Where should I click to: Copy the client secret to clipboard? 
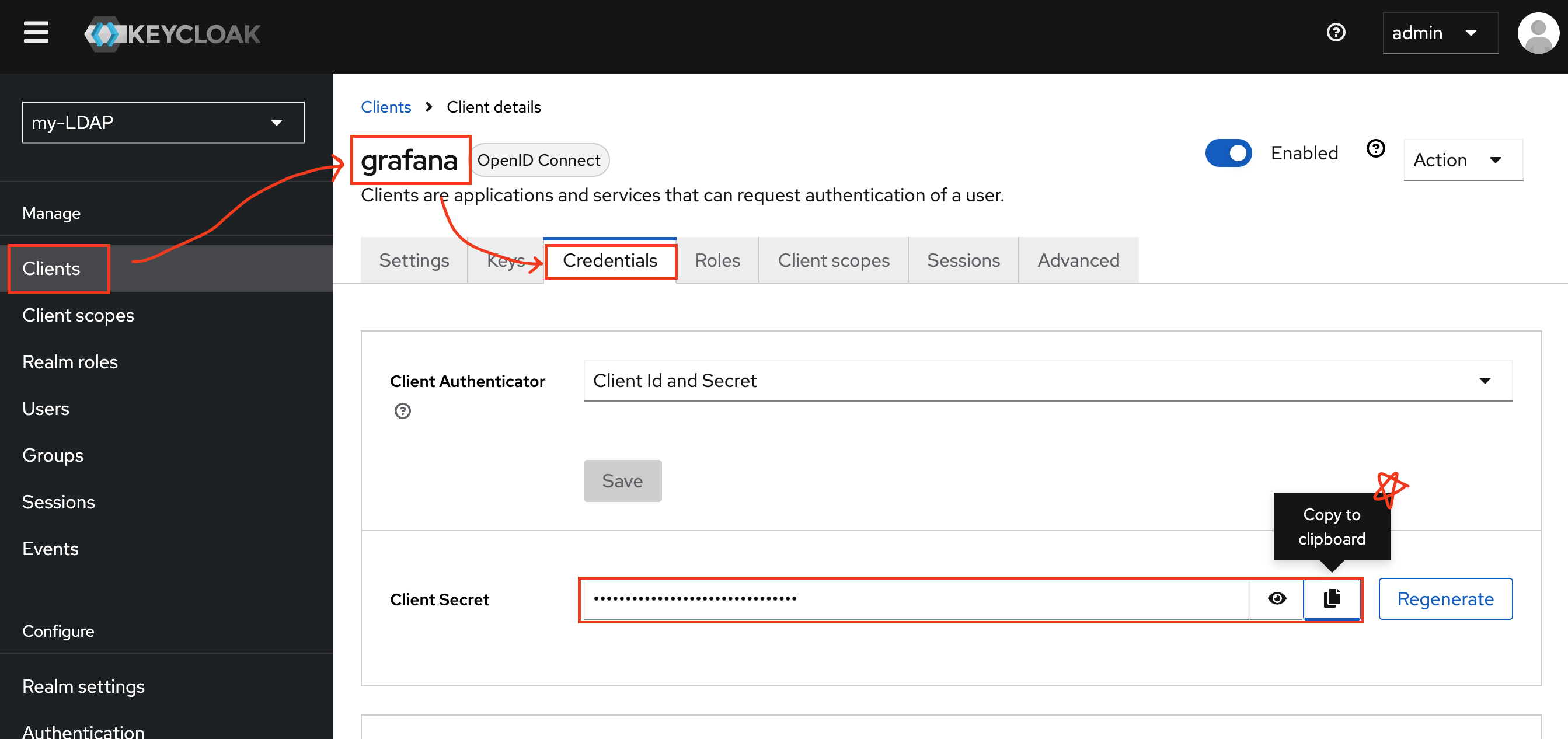point(1332,598)
